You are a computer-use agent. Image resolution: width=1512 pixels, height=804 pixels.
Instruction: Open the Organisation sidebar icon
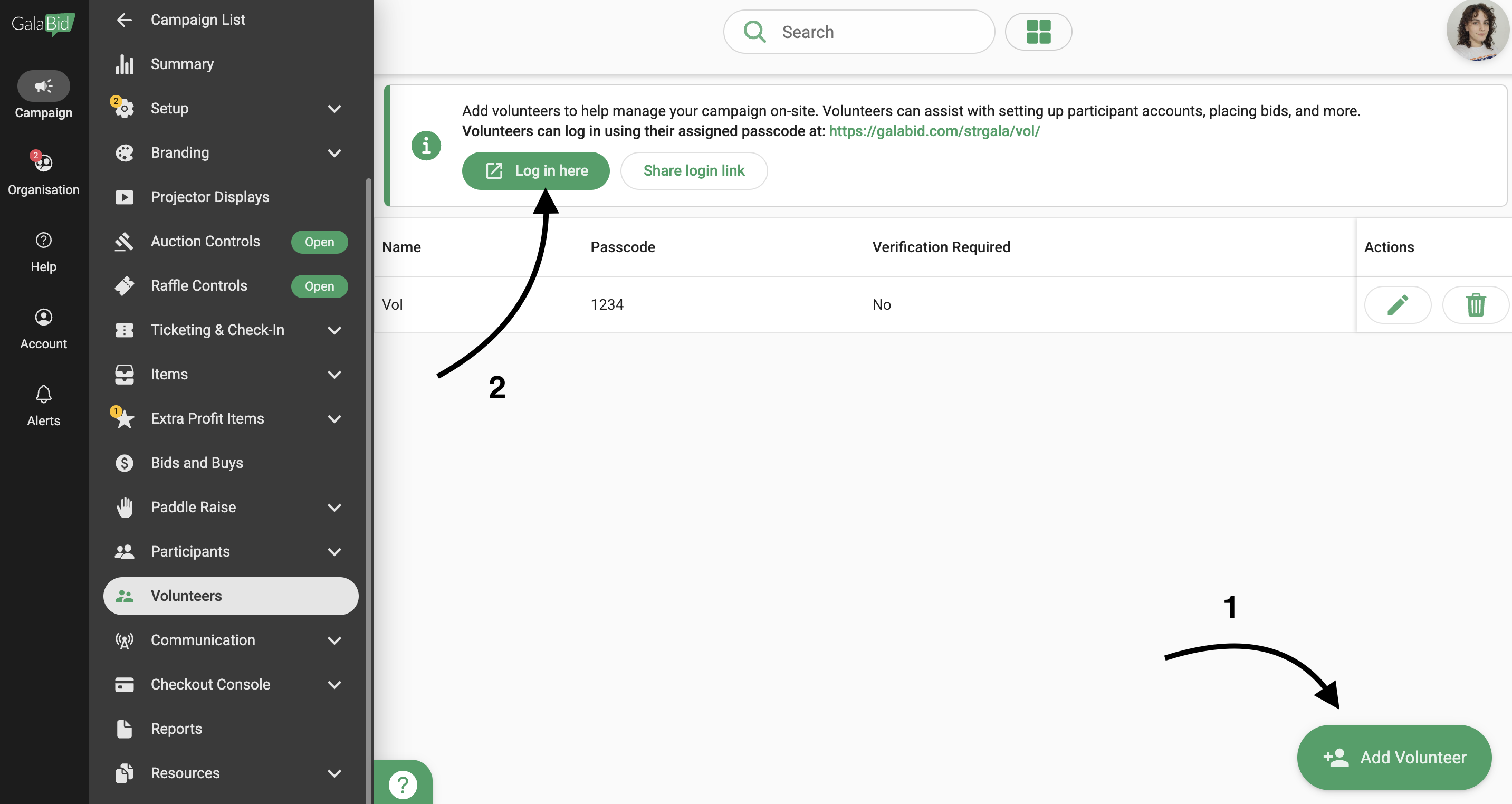point(43,163)
